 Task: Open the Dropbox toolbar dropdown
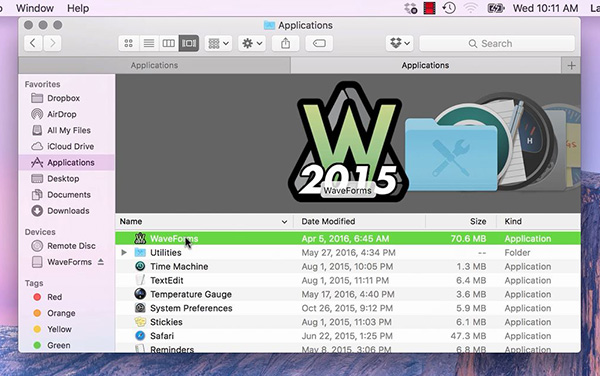[x=399, y=44]
